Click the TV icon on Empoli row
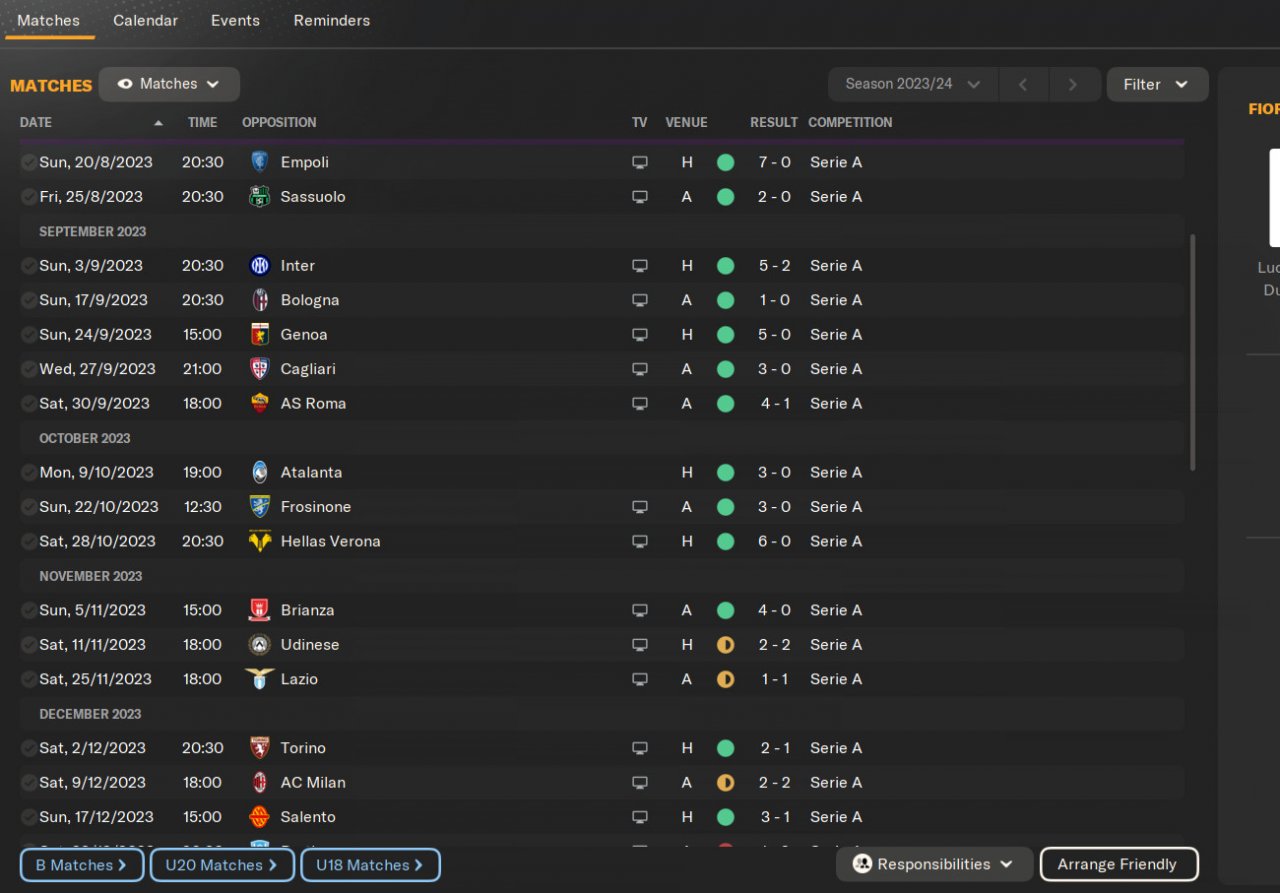 click(639, 163)
